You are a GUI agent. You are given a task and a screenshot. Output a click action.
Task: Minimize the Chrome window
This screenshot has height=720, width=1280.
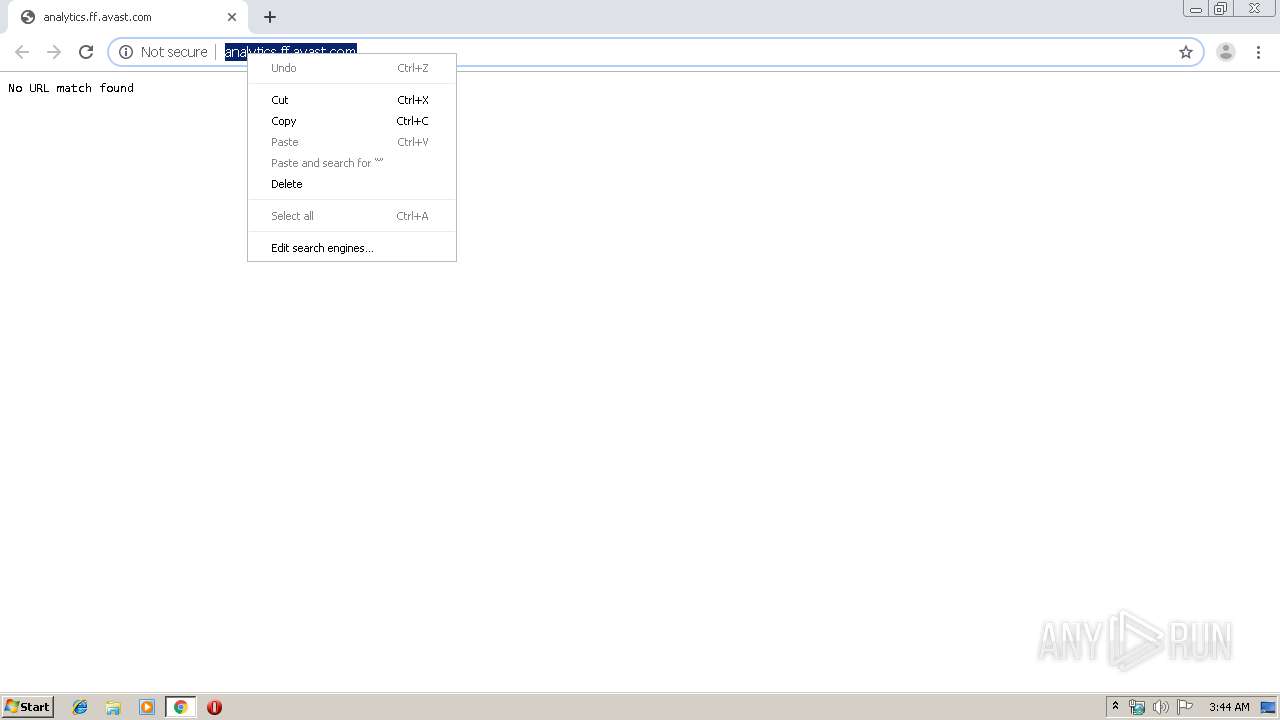pos(1196,9)
